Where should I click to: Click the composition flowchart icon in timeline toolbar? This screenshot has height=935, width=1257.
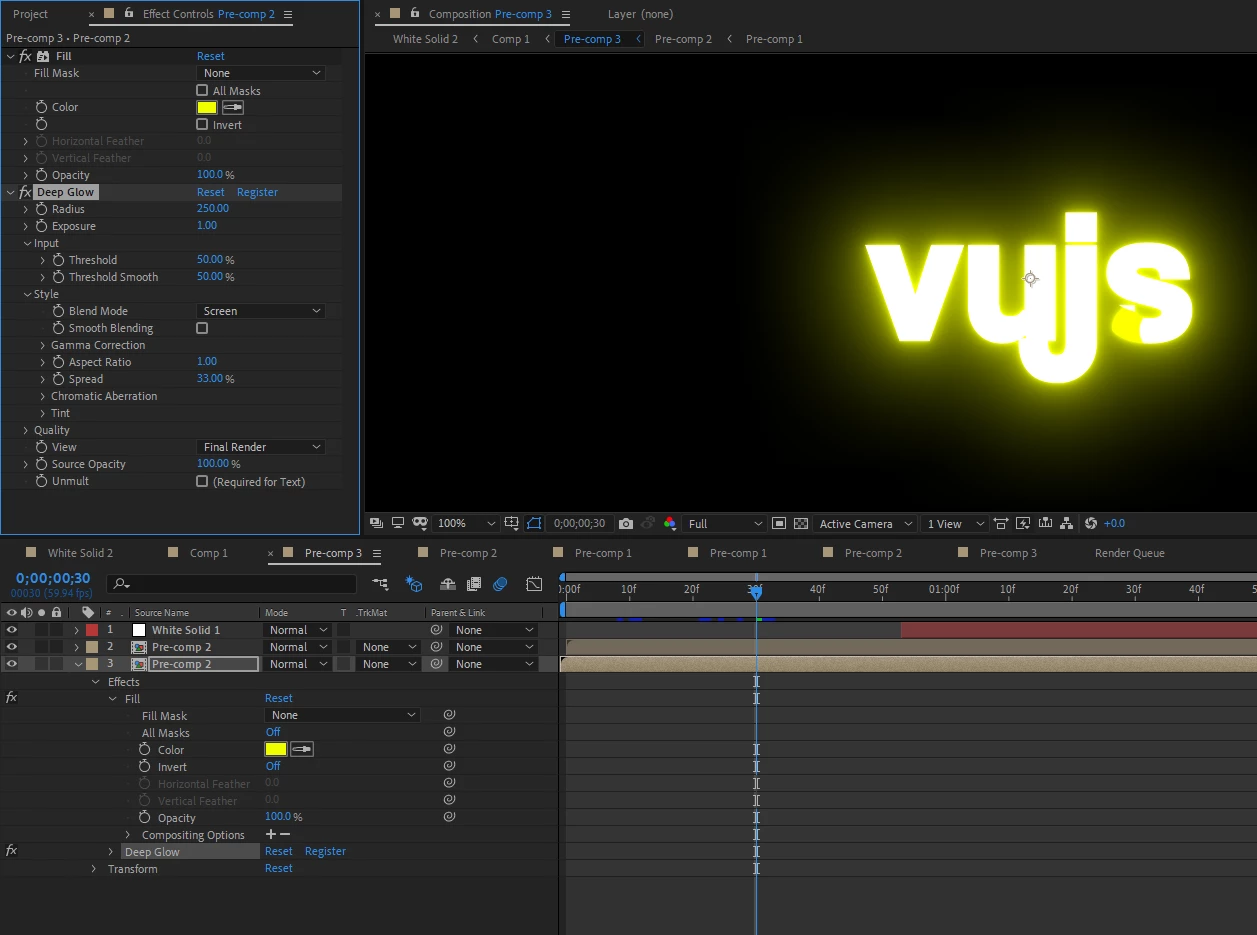click(x=380, y=583)
